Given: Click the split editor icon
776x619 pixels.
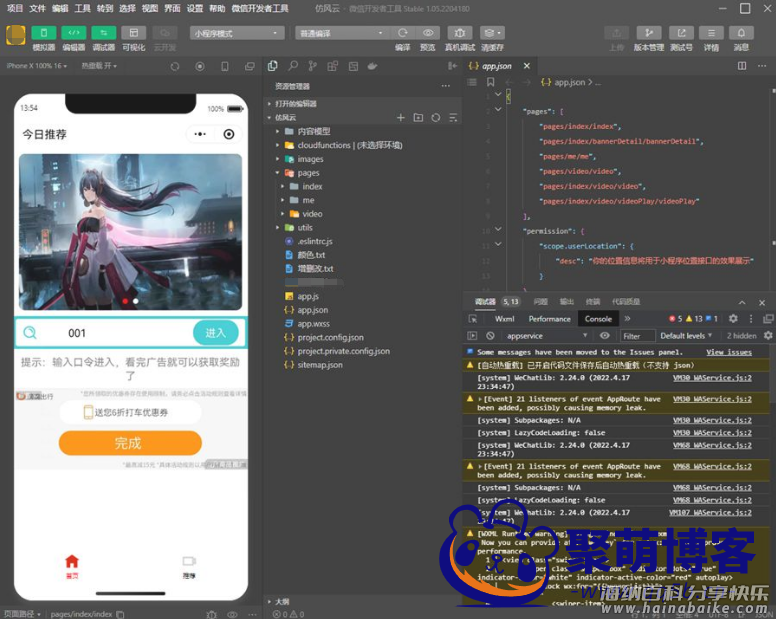Looking at the screenshot, I should point(741,66).
